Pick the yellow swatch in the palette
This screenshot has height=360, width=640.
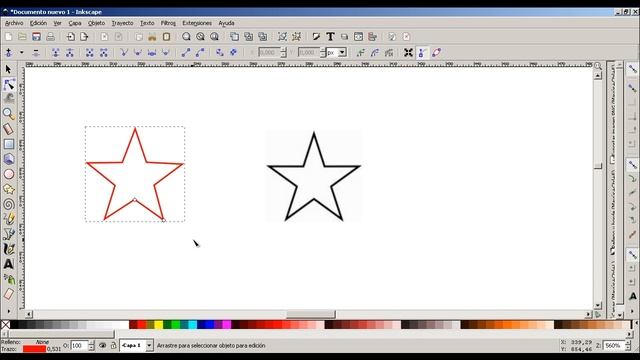click(158, 325)
